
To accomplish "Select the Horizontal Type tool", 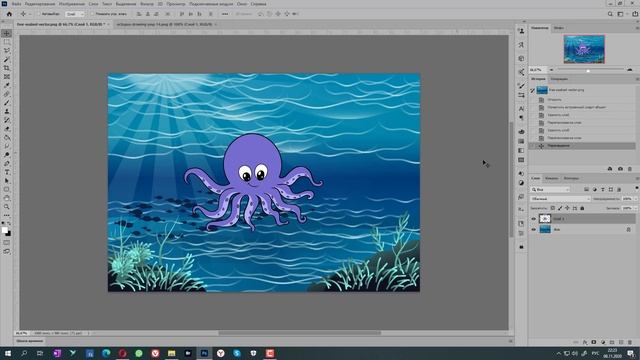I will (x=7, y=172).
